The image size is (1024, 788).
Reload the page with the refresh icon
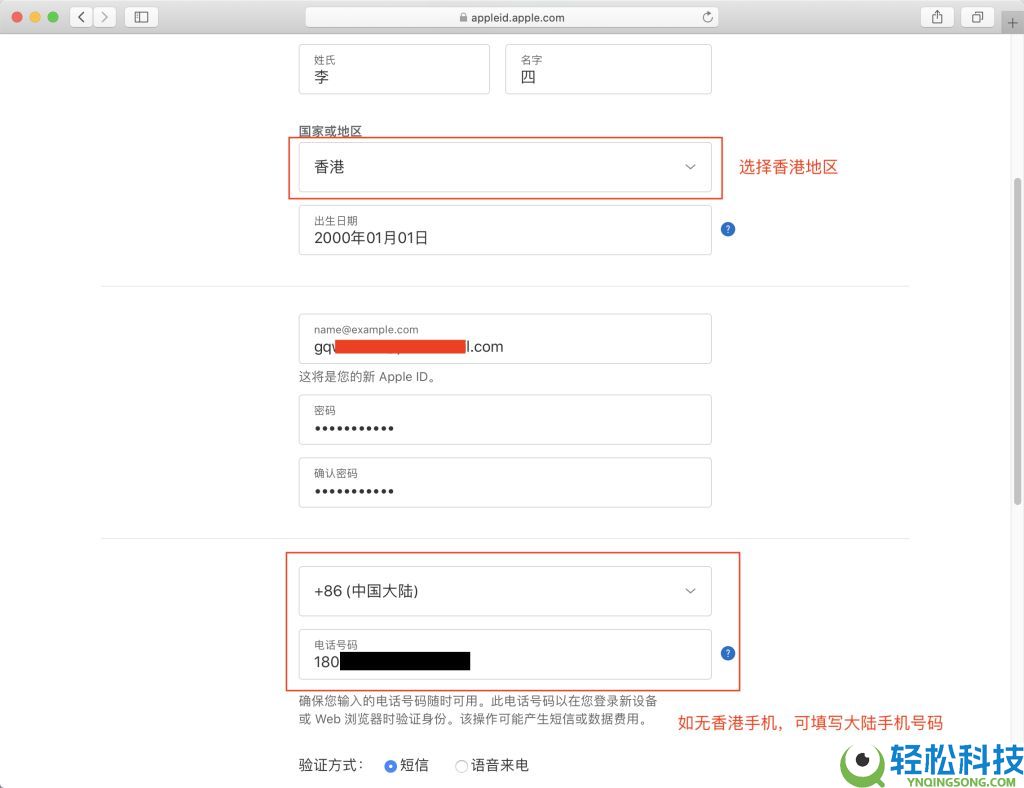[x=707, y=17]
